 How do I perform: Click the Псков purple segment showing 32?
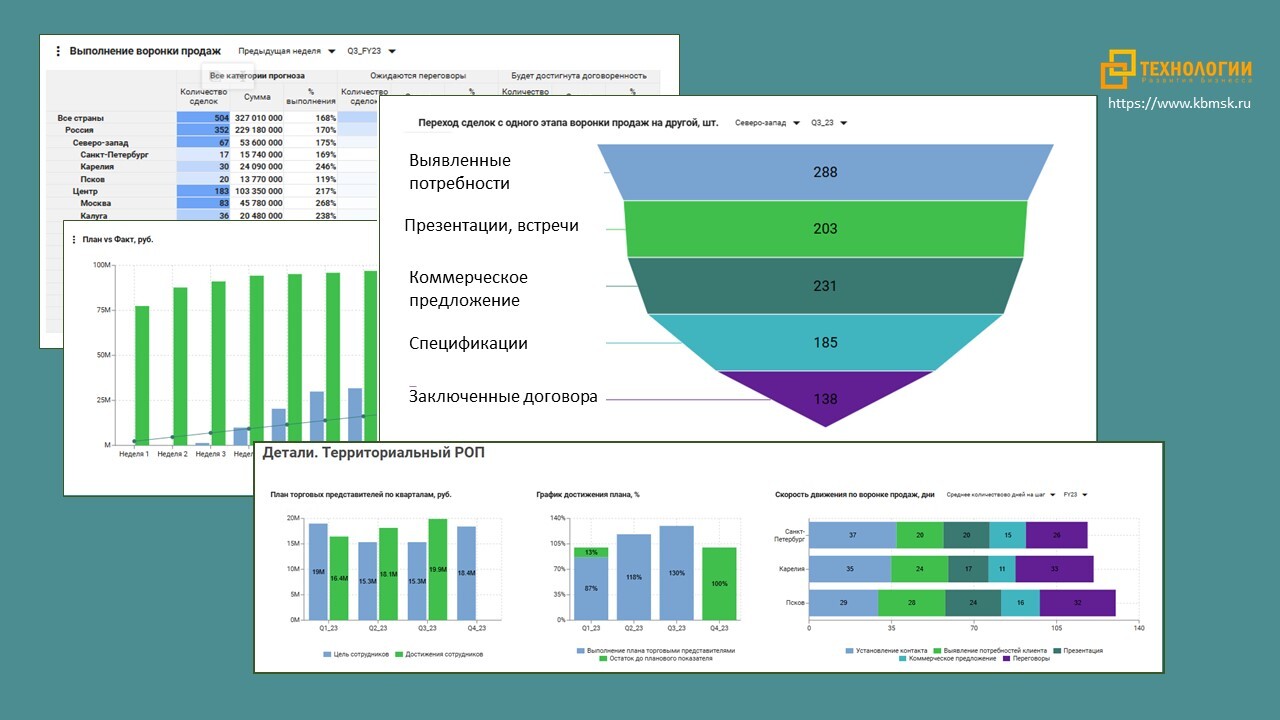coord(1077,603)
